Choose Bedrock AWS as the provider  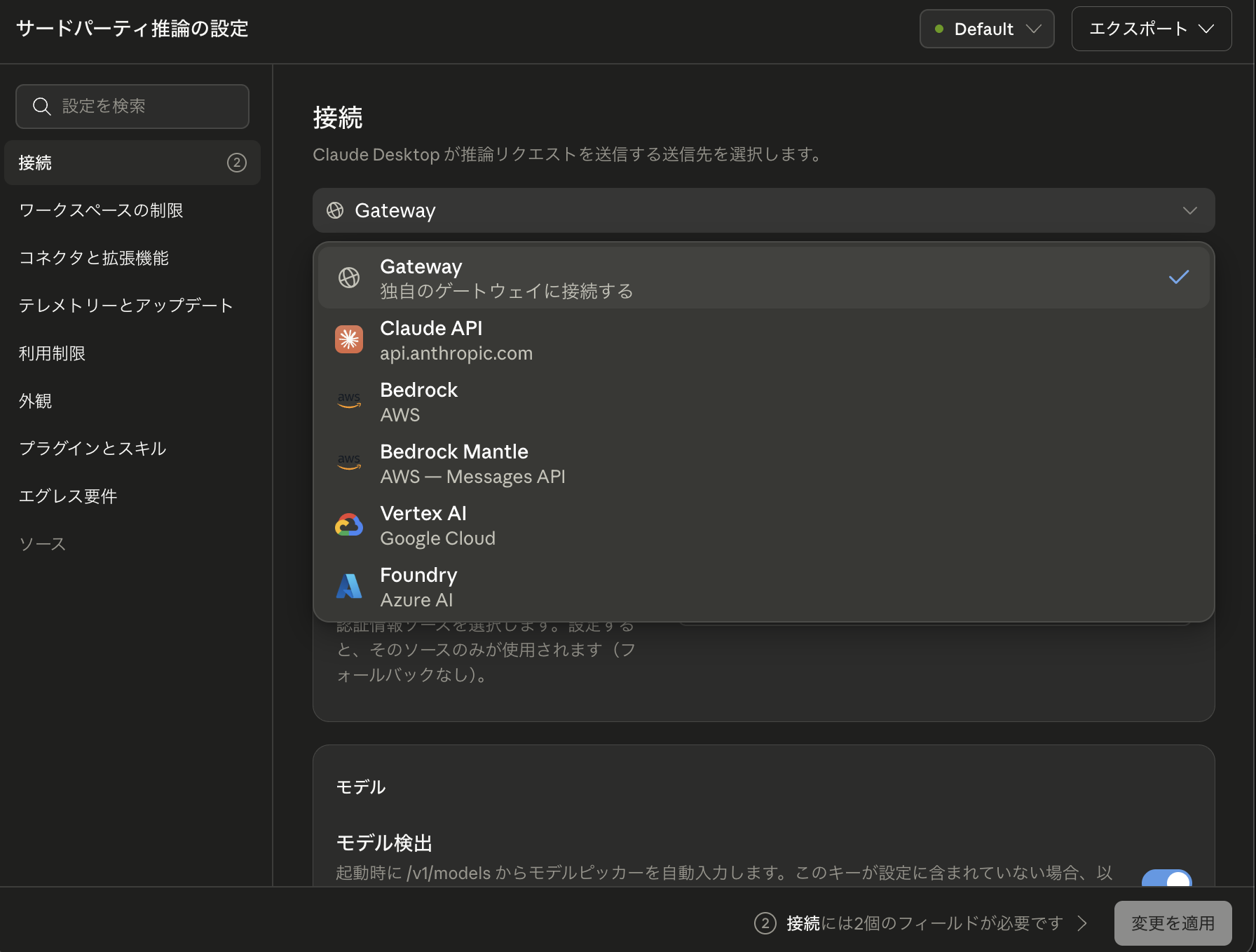point(763,401)
